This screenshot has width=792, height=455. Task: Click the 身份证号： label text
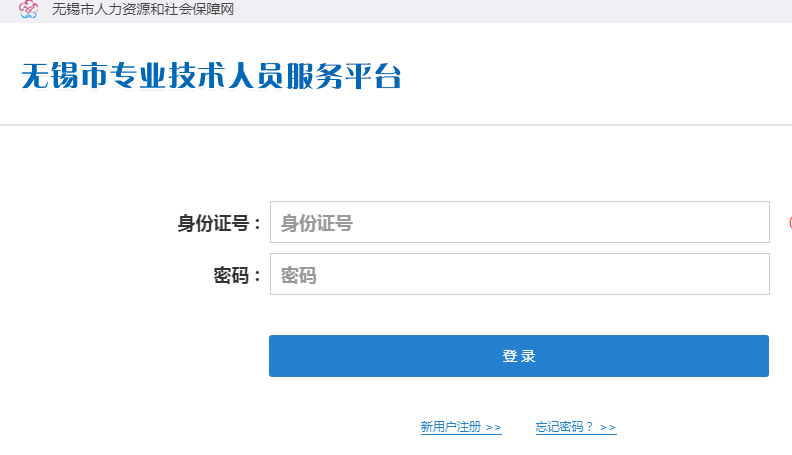(219, 223)
